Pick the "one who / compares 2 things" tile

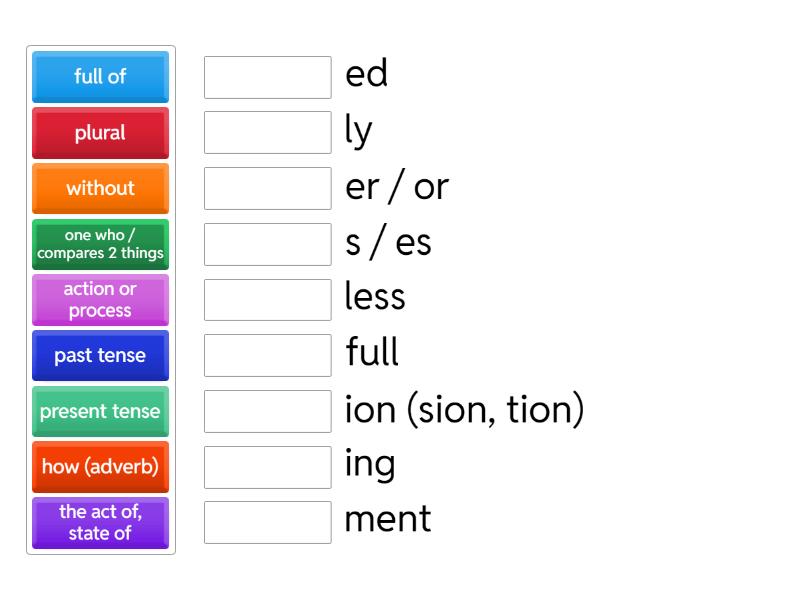(100, 244)
